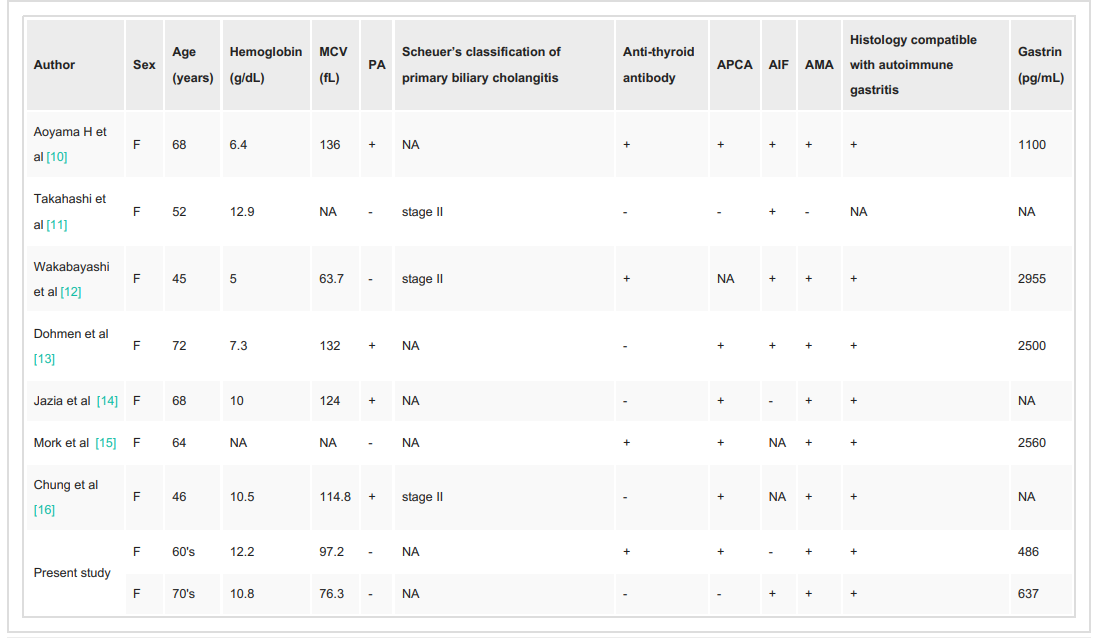Viewport: 1098px width, 638px height.
Task: Select the Hemoglobin (g/dL) column header
Action: tap(265, 65)
